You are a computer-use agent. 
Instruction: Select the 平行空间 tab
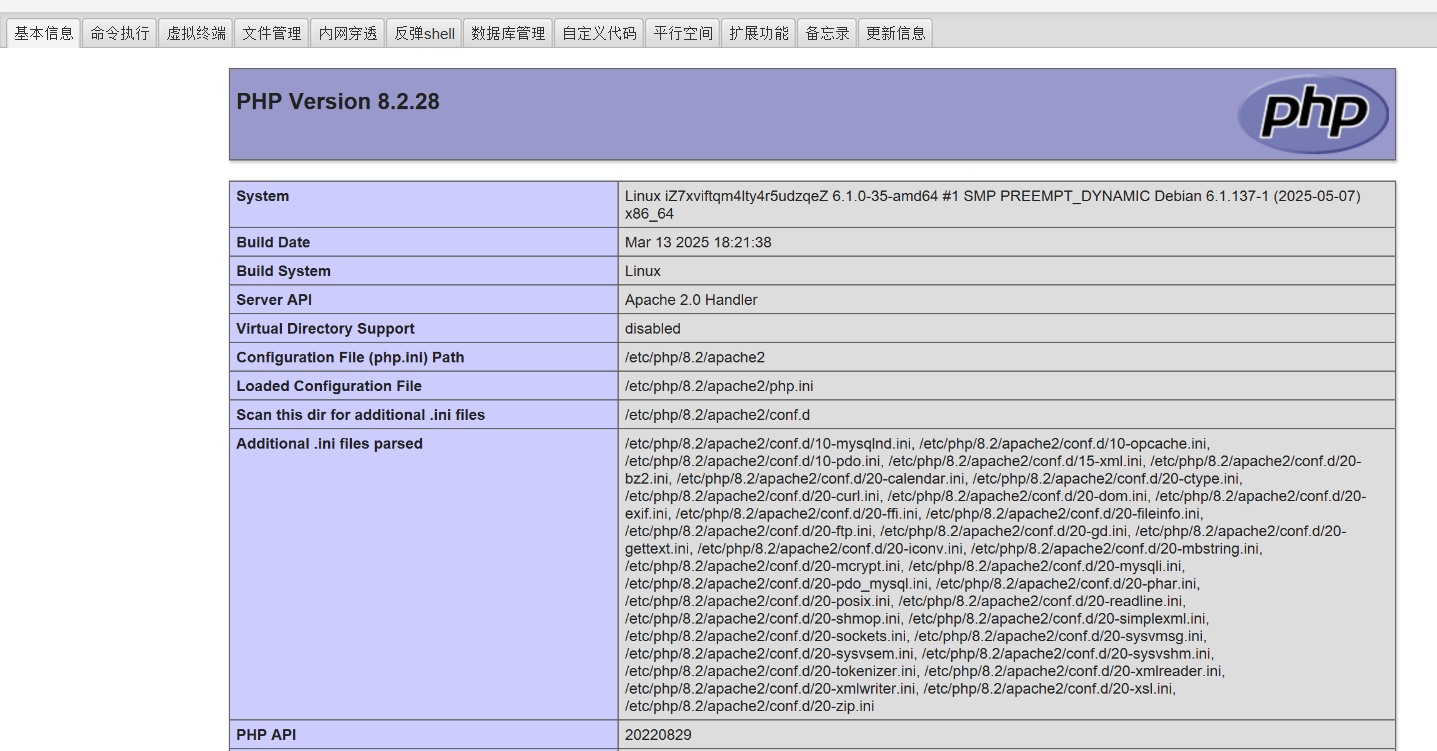click(x=683, y=33)
